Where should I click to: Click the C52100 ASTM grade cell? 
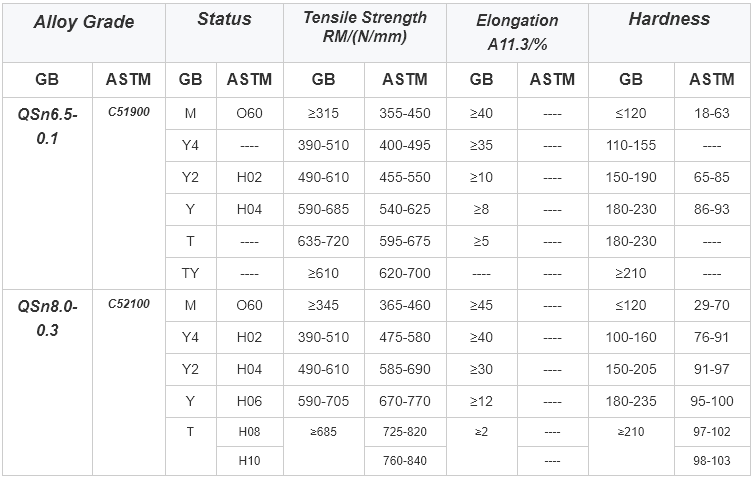(129, 382)
